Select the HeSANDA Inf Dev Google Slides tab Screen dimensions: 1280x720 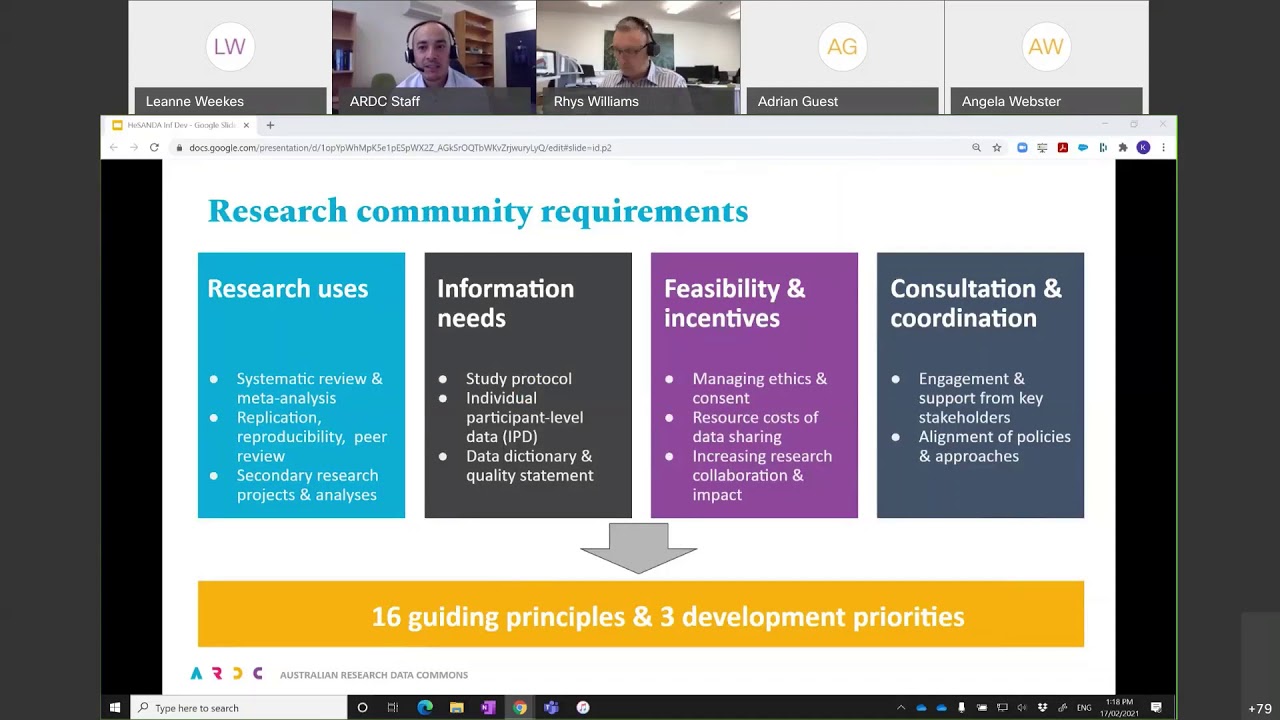click(180, 125)
